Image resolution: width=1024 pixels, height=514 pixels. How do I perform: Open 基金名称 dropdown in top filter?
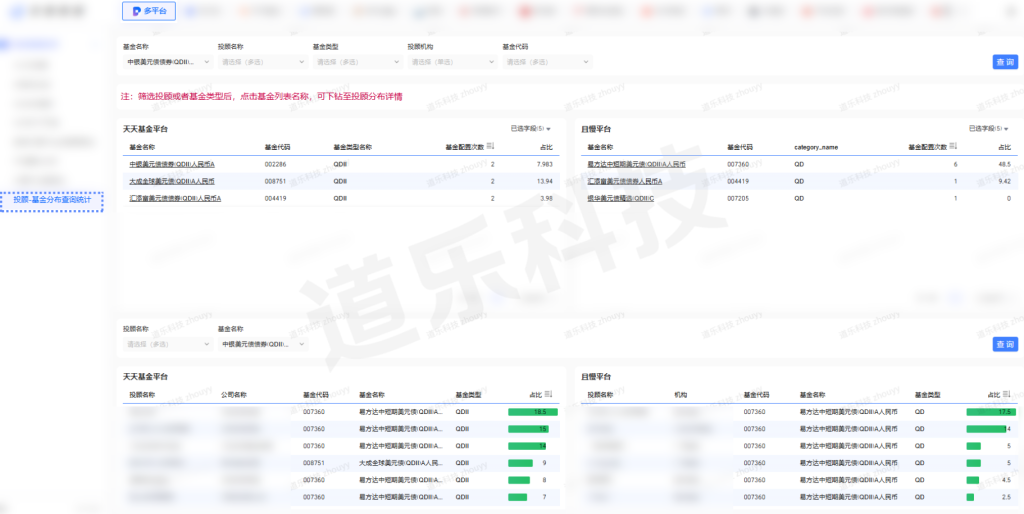[x=167, y=62]
